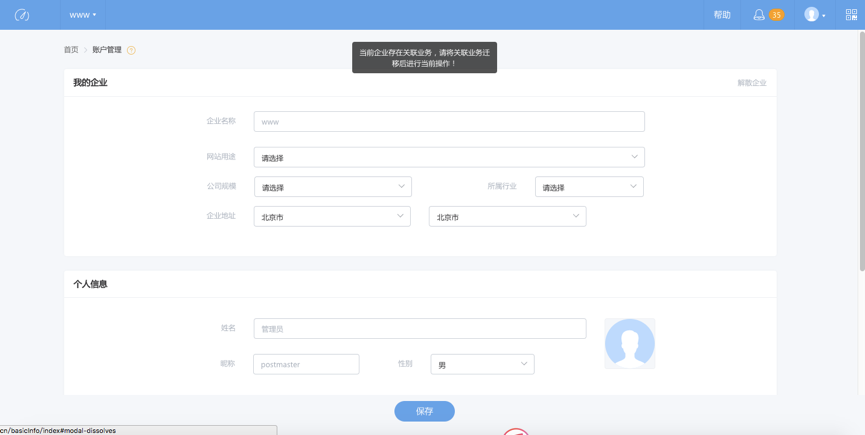The image size is (865, 435).
Task: Select city in second 企业地址 dropdown
Action: tap(508, 216)
